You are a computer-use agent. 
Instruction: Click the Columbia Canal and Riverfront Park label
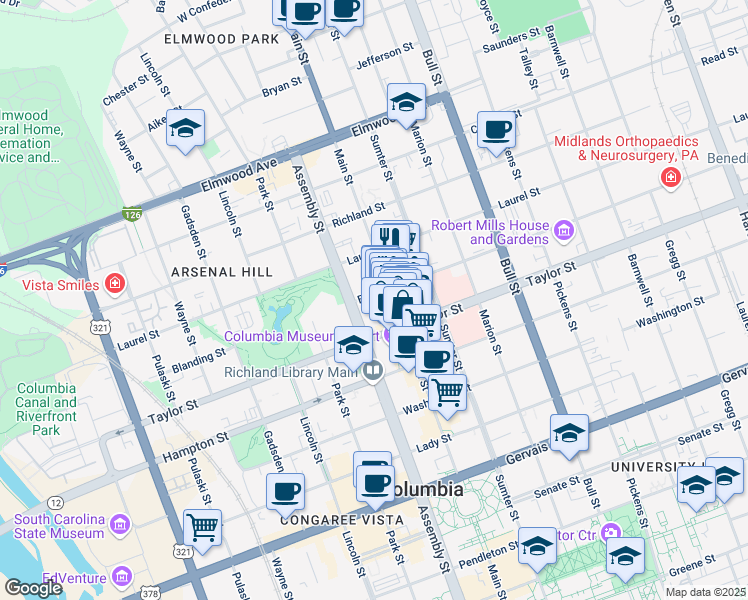coord(46,409)
